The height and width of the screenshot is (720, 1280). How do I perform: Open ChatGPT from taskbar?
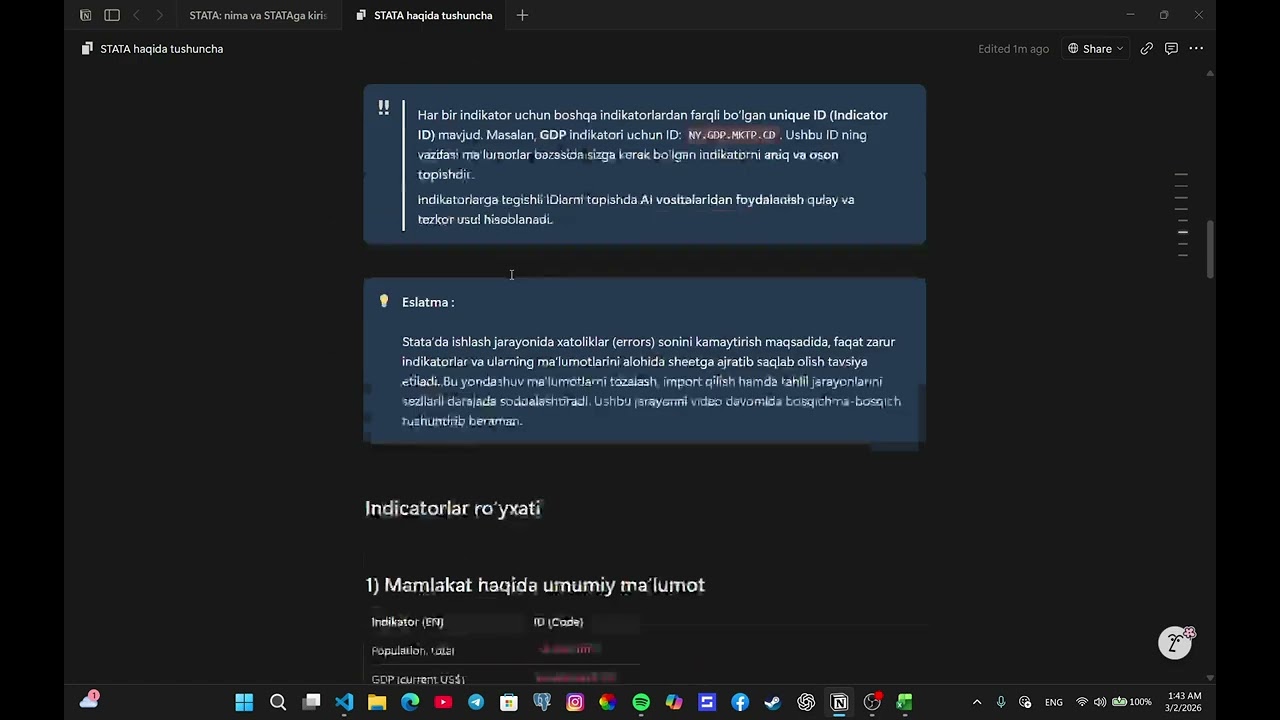(806, 702)
